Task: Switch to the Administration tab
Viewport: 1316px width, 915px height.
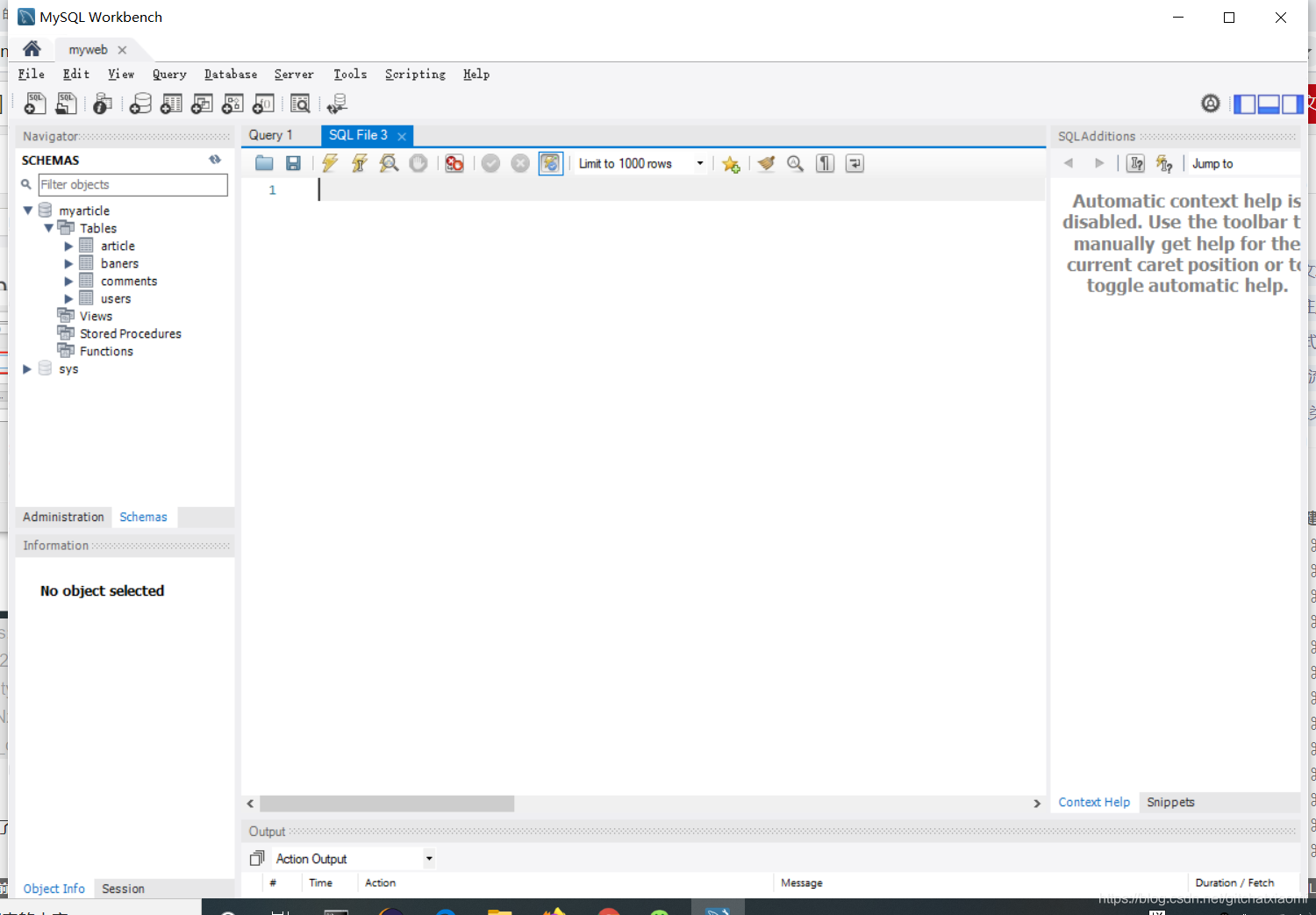Action: [x=63, y=517]
